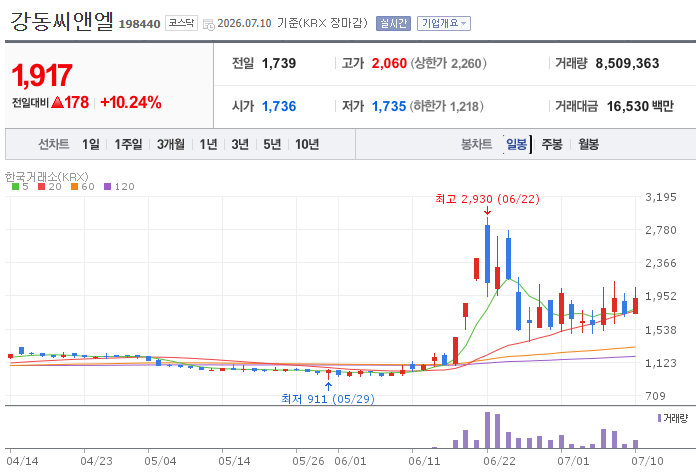Viewport: 696px width, 476px height.
Task: Click the 하한가 1,218 text
Action: tap(447, 107)
